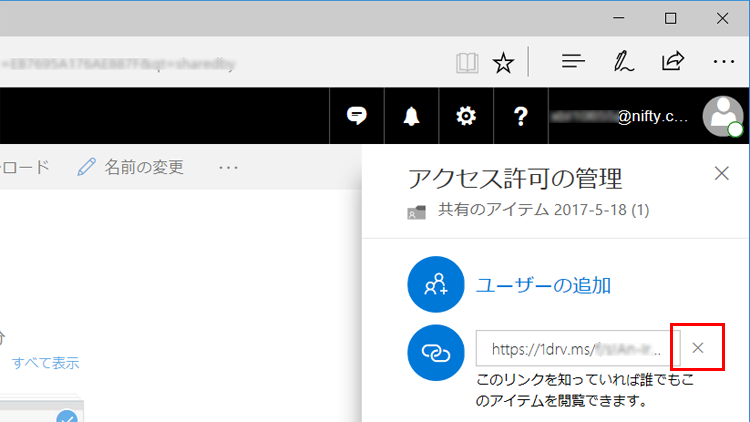The width and height of the screenshot is (750, 422).
Task: Toggle the blue checkmark on the item tile
Action: [67, 417]
